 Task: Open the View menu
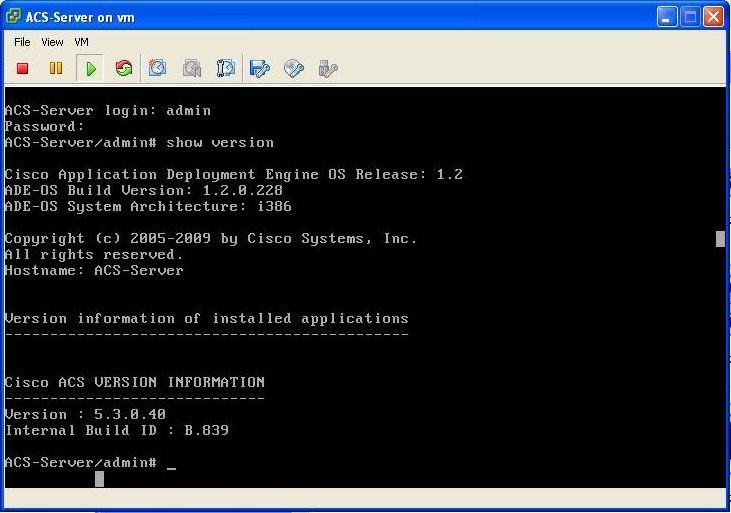tap(52, 42)
